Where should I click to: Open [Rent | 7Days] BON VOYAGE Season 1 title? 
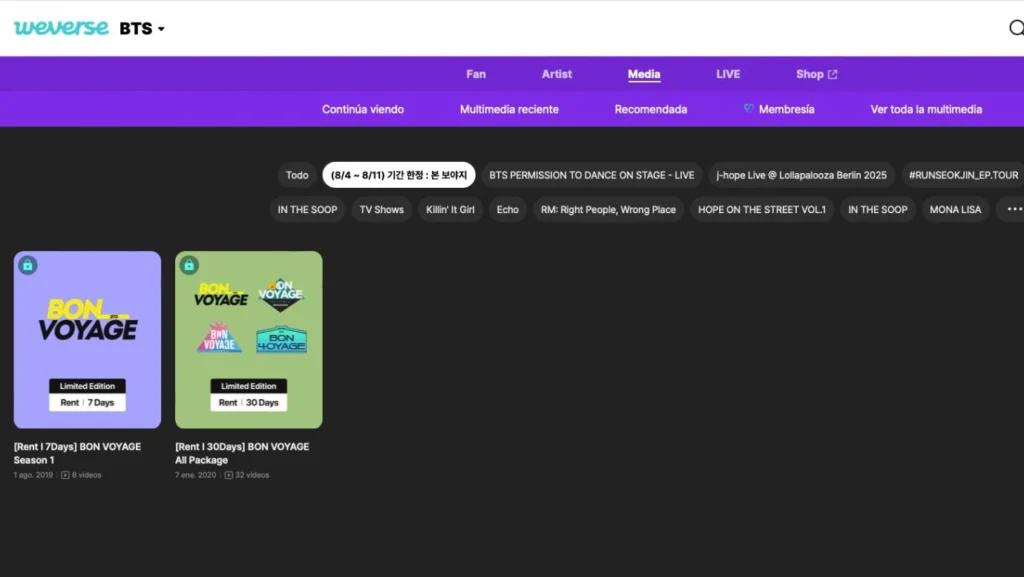[77, 453]
